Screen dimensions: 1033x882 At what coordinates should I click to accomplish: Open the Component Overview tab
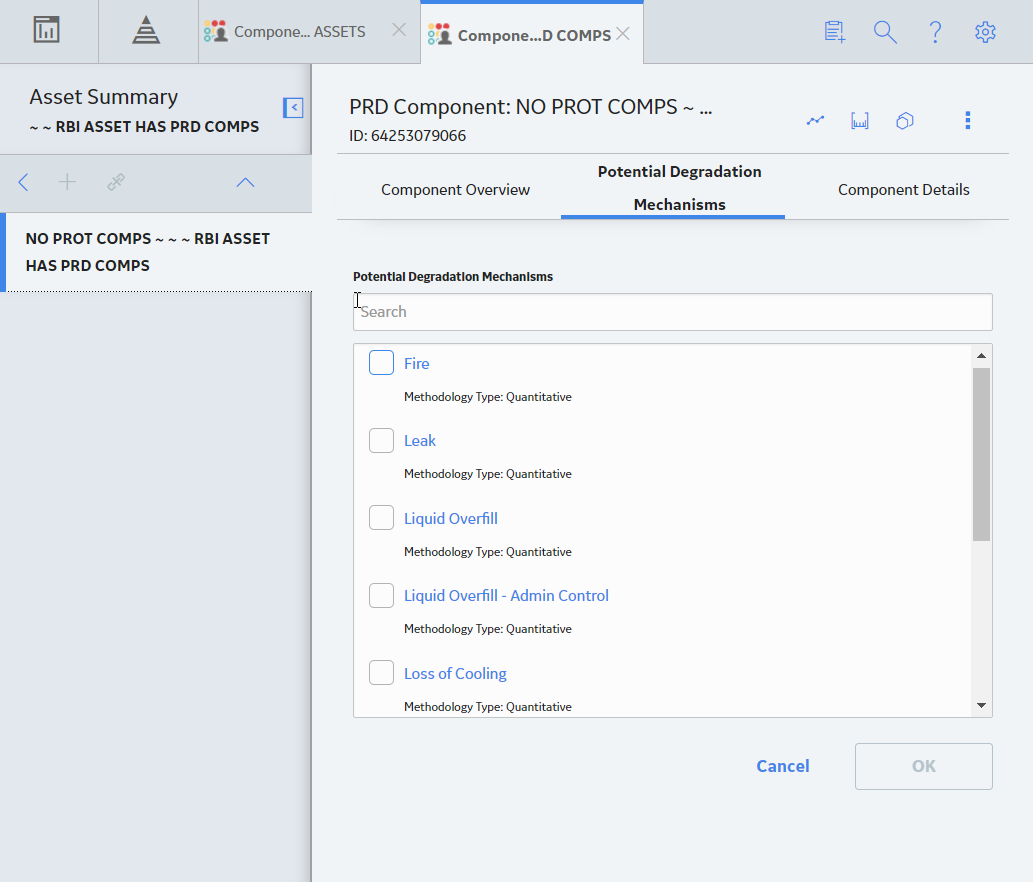point(455,190)
